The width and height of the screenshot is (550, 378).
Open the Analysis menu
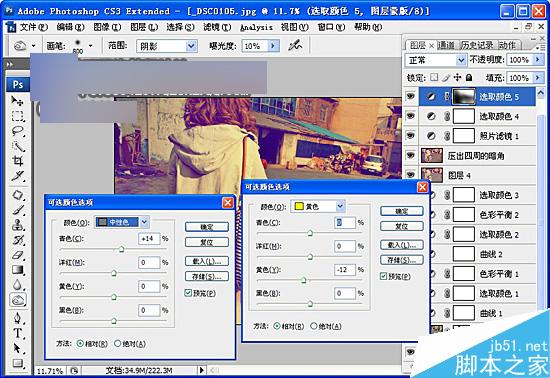click(x=256, y=27)
